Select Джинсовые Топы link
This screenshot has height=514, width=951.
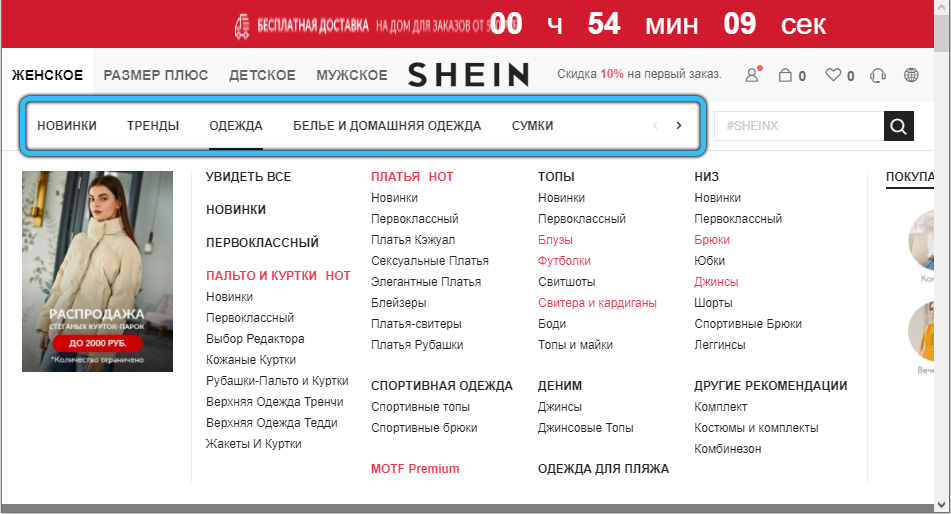point(586,428)
